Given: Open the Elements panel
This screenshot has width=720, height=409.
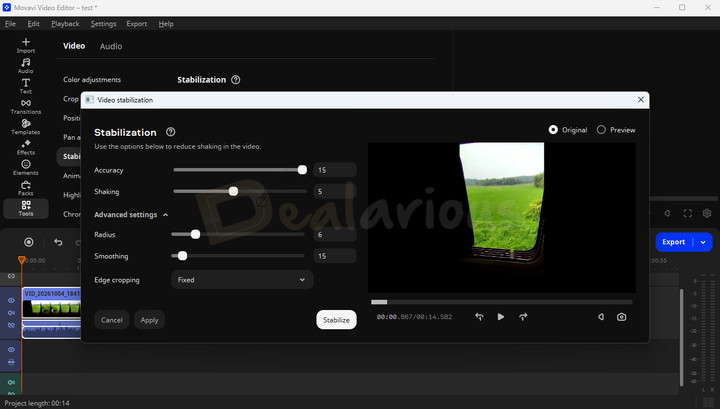Looking at the screenshot, I should click(26, 168).
